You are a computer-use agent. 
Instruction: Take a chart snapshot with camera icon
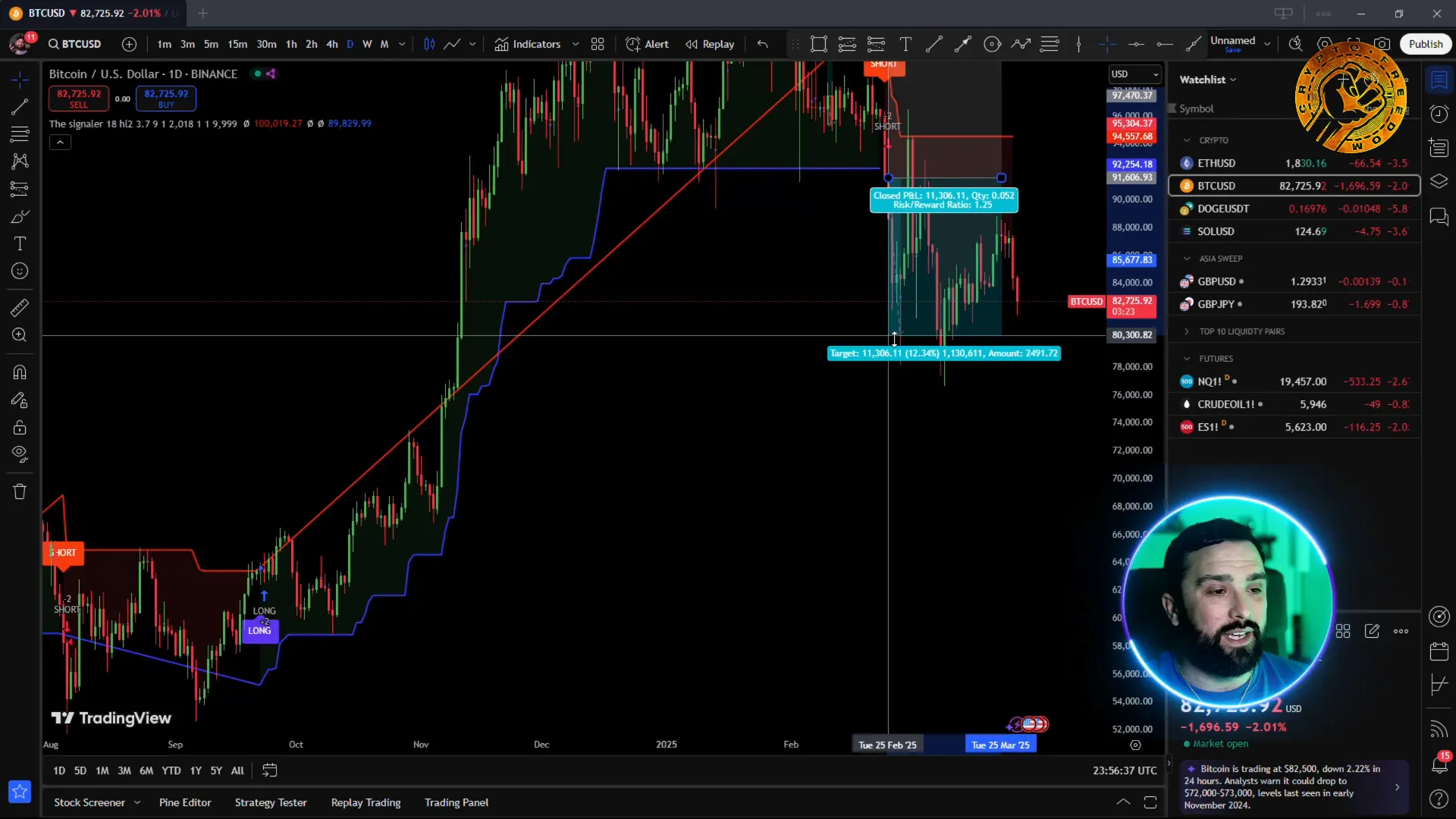[x=1382, y=44]
